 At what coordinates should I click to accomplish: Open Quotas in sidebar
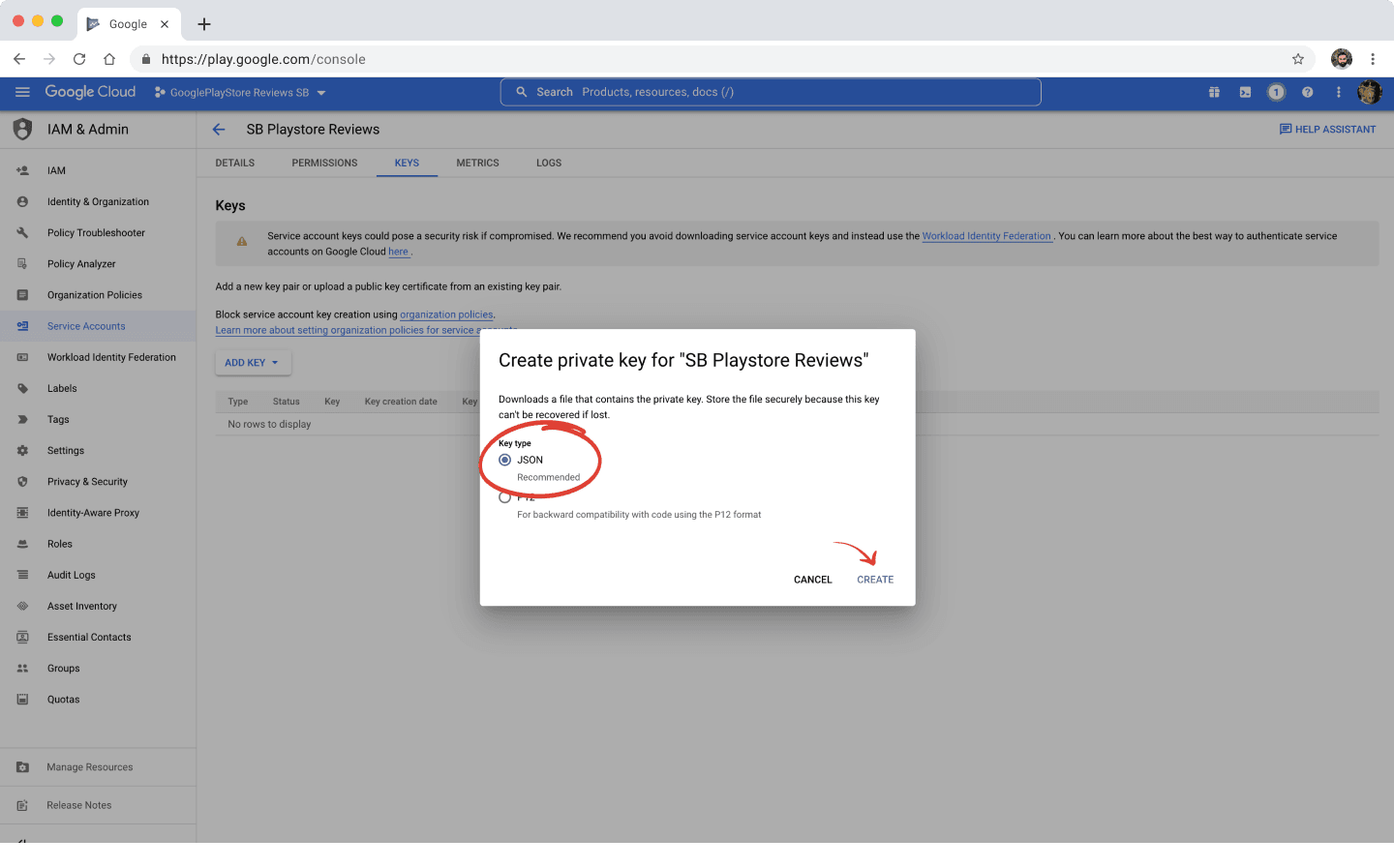[x=98, y=700]
